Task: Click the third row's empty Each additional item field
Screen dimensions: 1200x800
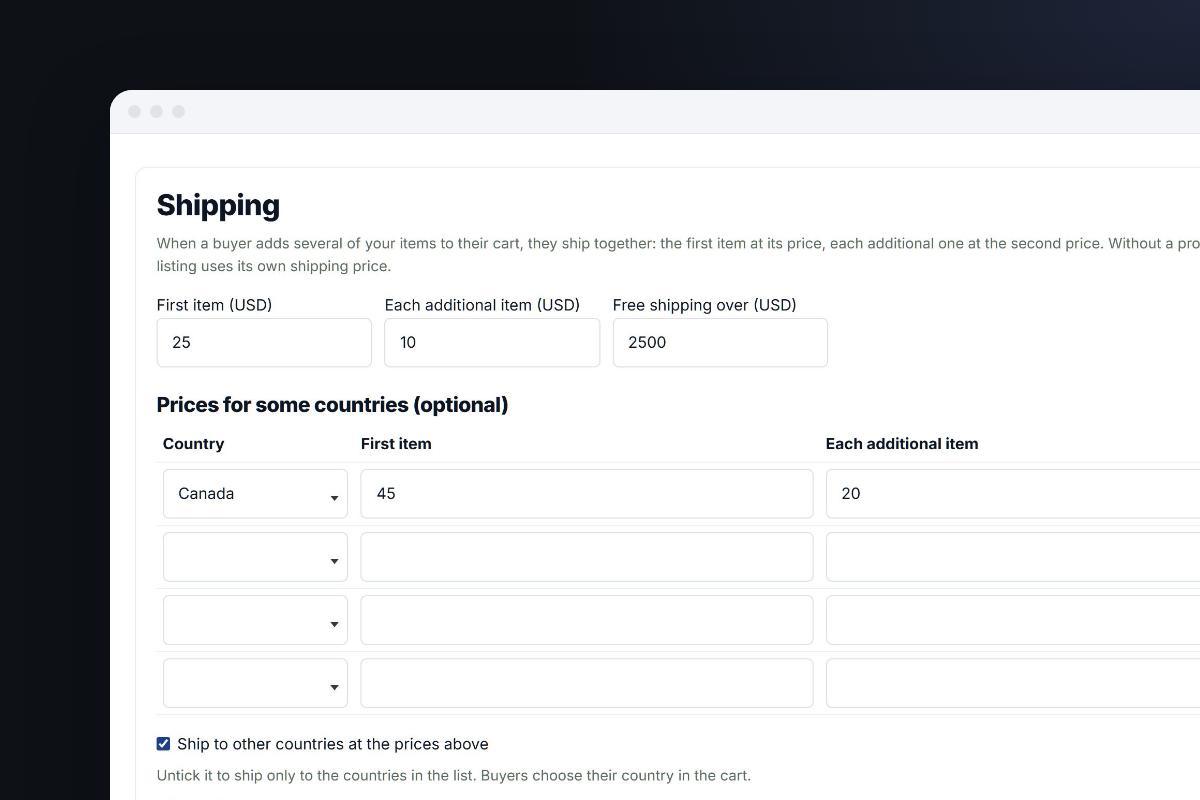Action: (1013, 619)
